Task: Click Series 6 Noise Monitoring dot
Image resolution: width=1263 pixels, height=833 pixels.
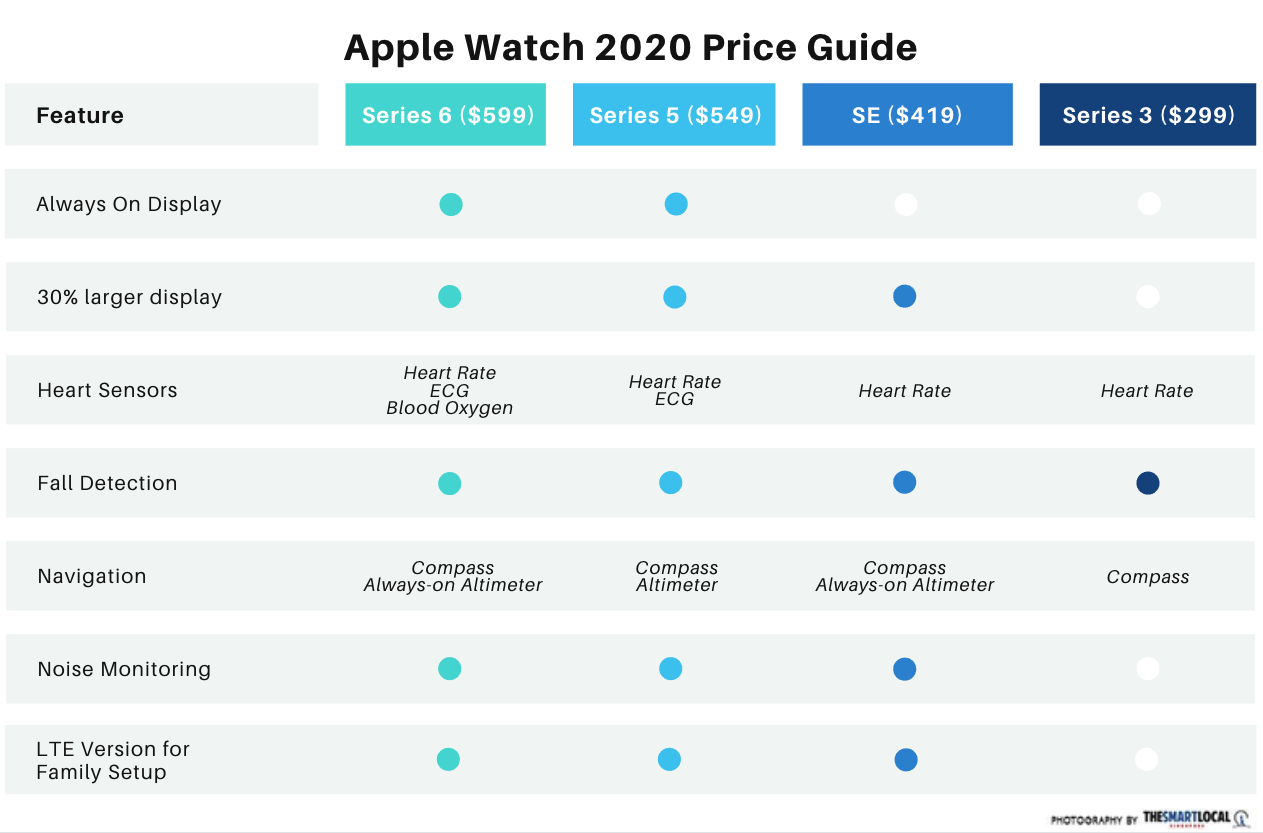Action: click(x=450, y=668)
